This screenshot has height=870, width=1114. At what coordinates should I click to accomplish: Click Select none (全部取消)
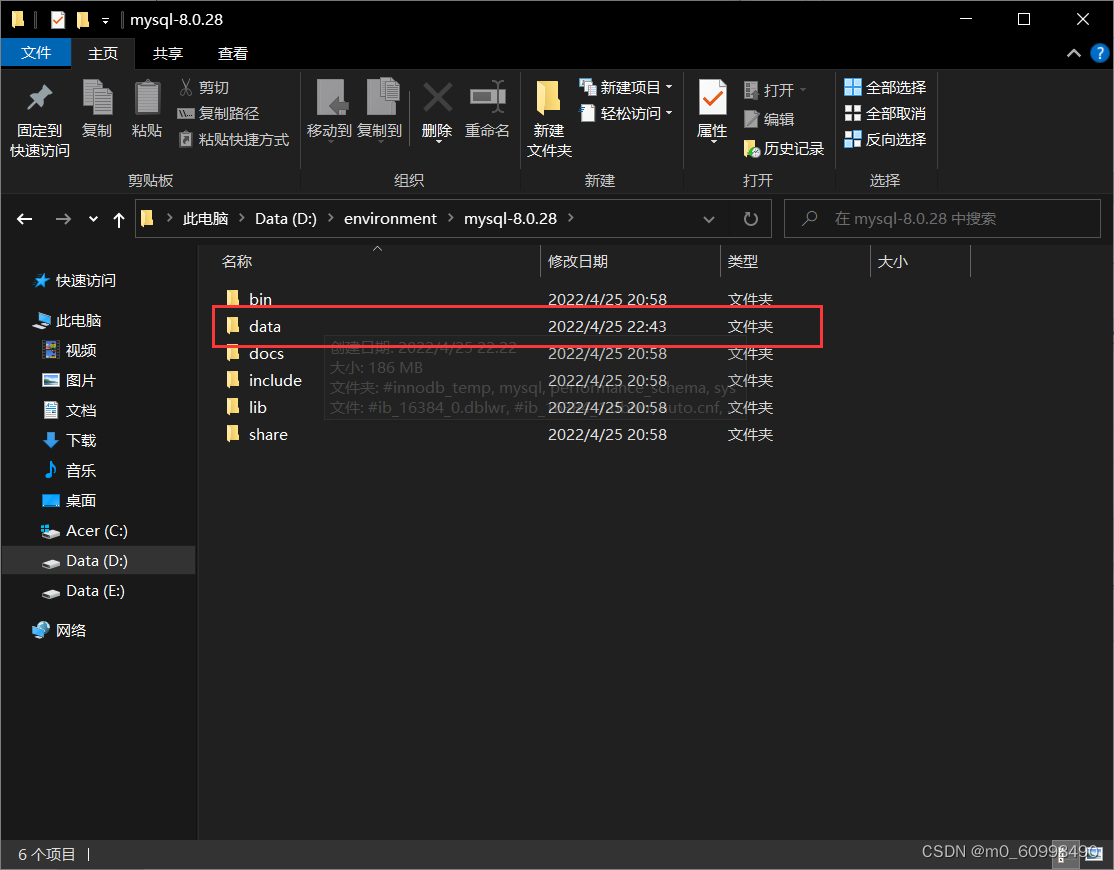click(x=885, y=114)
